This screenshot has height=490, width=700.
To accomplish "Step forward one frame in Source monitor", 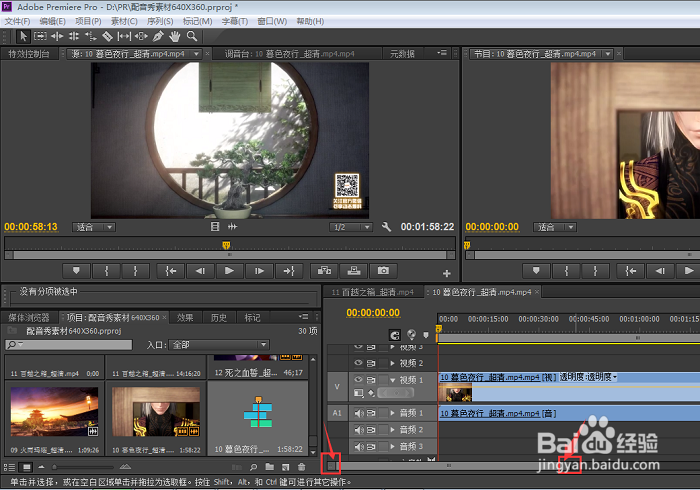I will click(259, 270).
